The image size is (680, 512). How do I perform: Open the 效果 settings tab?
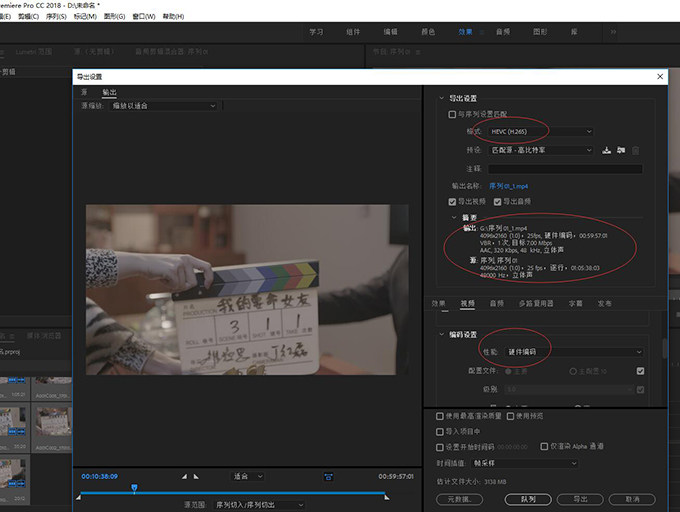pyautogui.click(x=438, y=303)
